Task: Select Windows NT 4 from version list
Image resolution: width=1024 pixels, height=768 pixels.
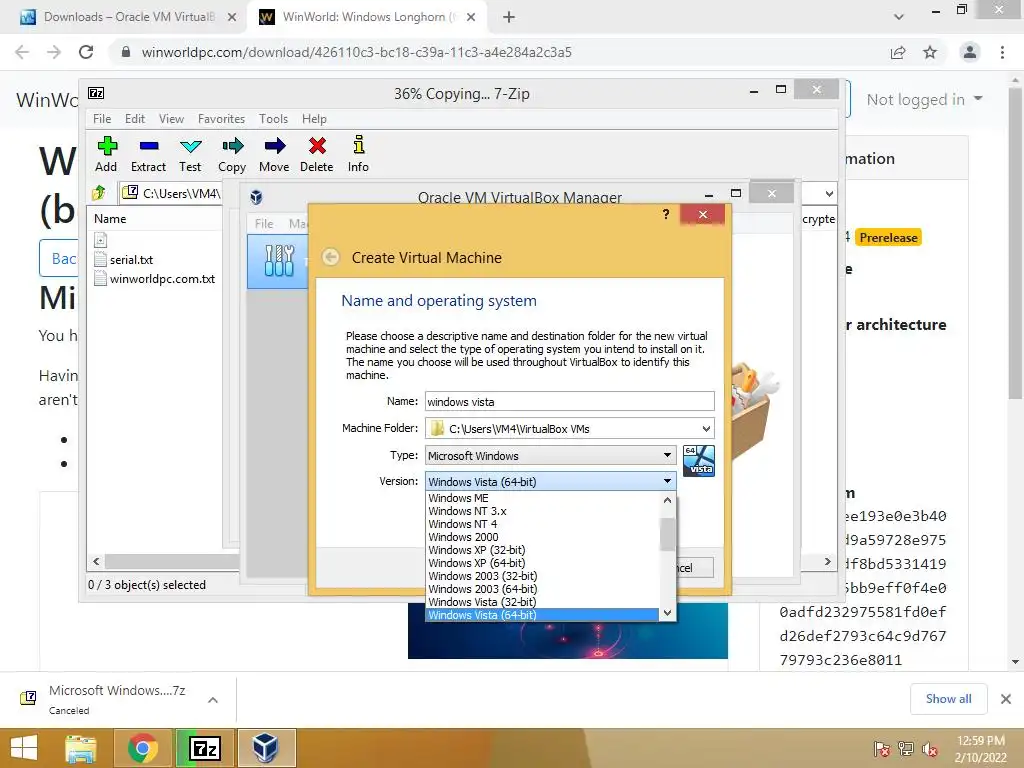Action: [x=542, y=524]
